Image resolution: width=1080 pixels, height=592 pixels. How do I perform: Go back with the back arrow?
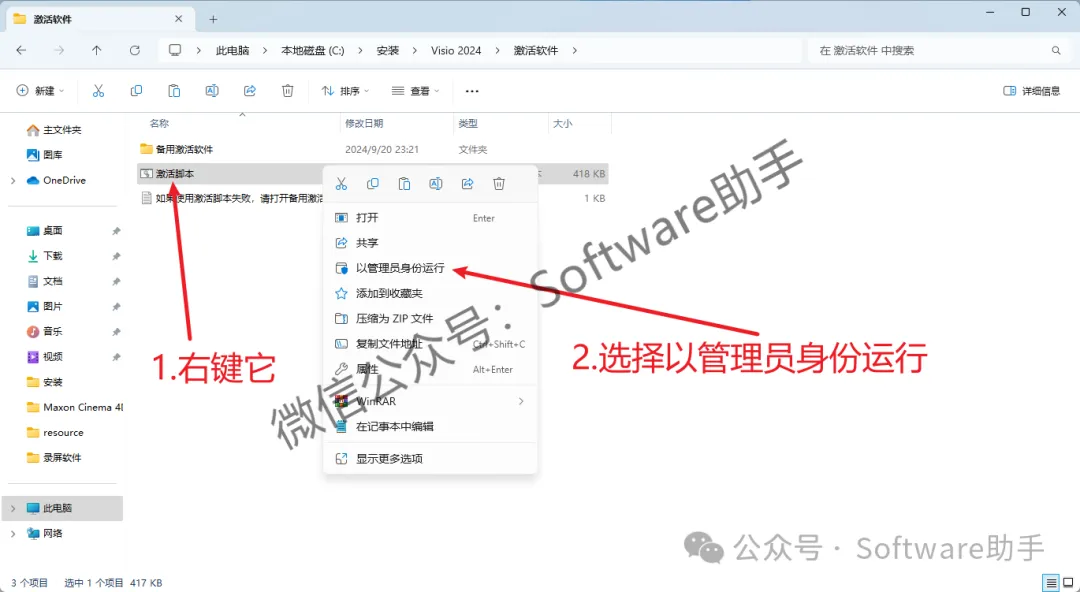tap(21, 50)
